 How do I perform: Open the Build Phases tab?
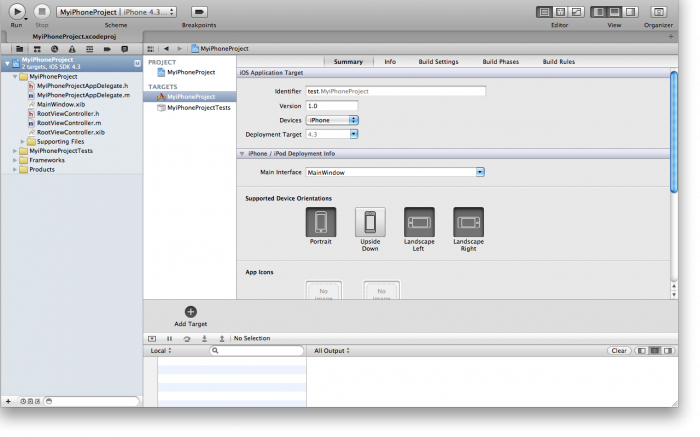click(500, 61)
